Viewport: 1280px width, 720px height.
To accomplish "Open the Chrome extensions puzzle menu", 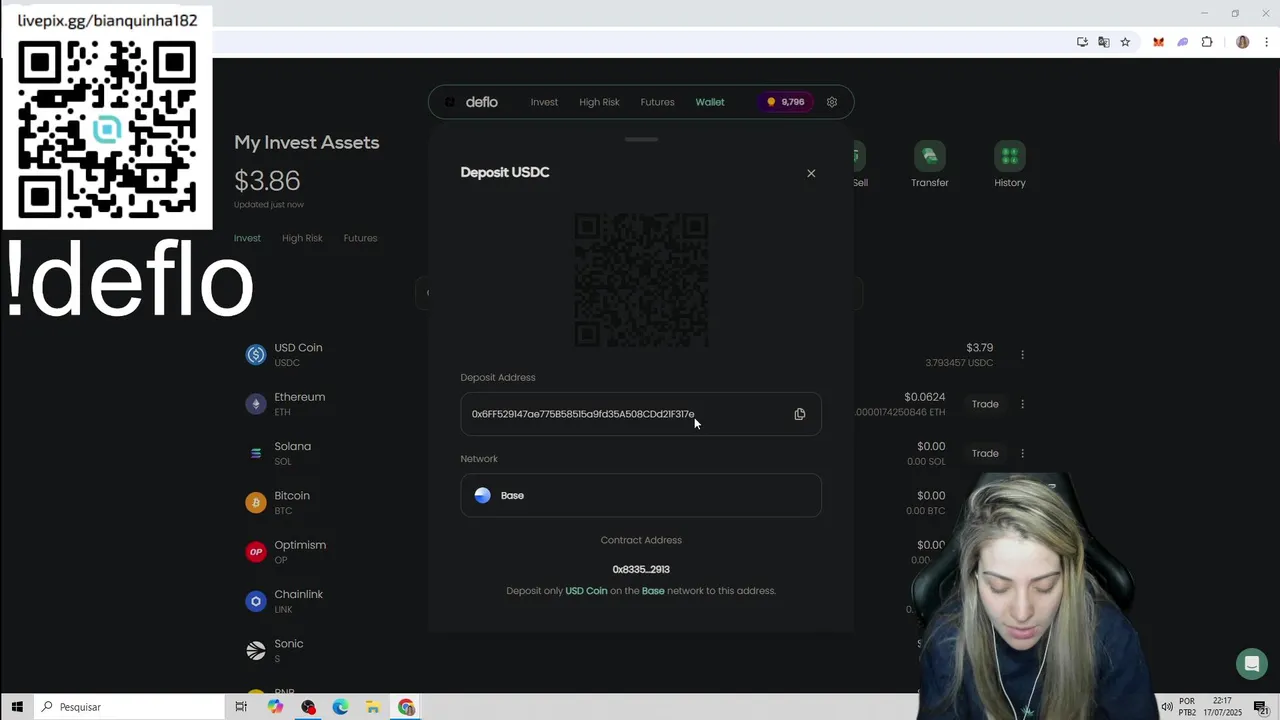I will [x=1207, y=42].
